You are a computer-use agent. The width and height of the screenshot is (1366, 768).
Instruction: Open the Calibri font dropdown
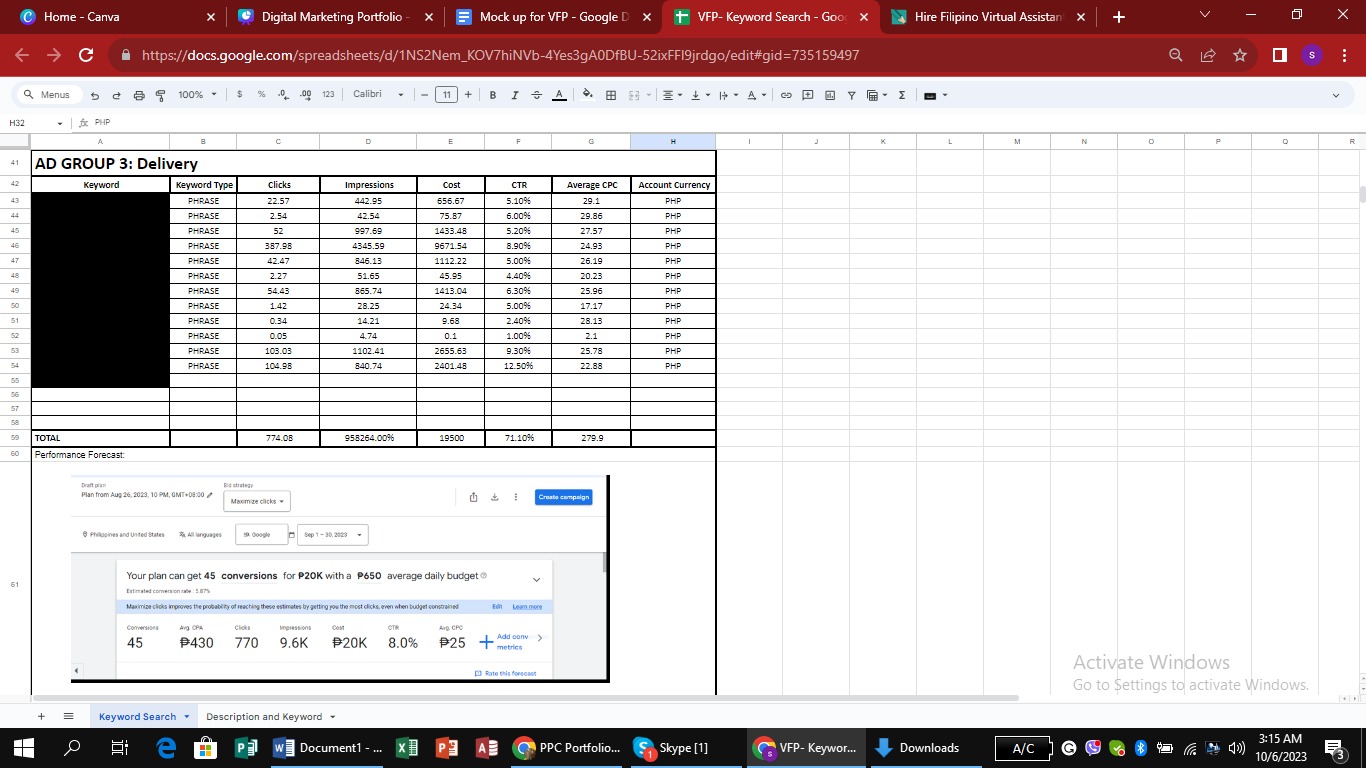coord(378,95)
